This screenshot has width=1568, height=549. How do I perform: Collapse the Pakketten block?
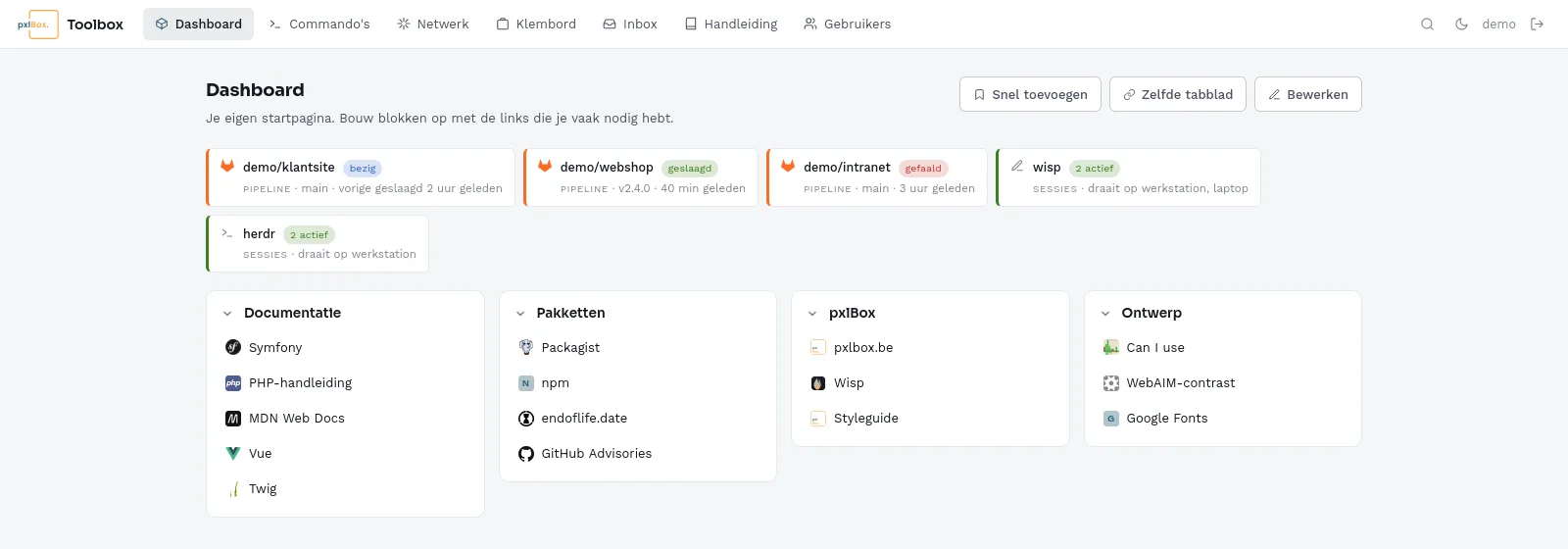[x=520, y=314]
